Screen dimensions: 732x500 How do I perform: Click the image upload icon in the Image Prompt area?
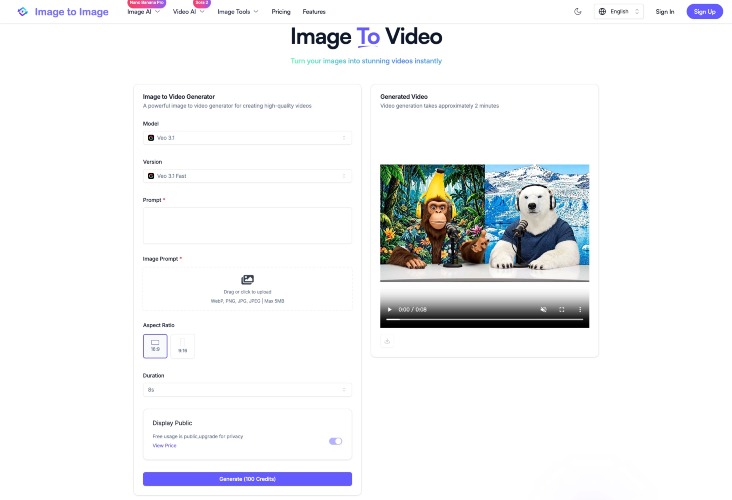tap(247, 280)
